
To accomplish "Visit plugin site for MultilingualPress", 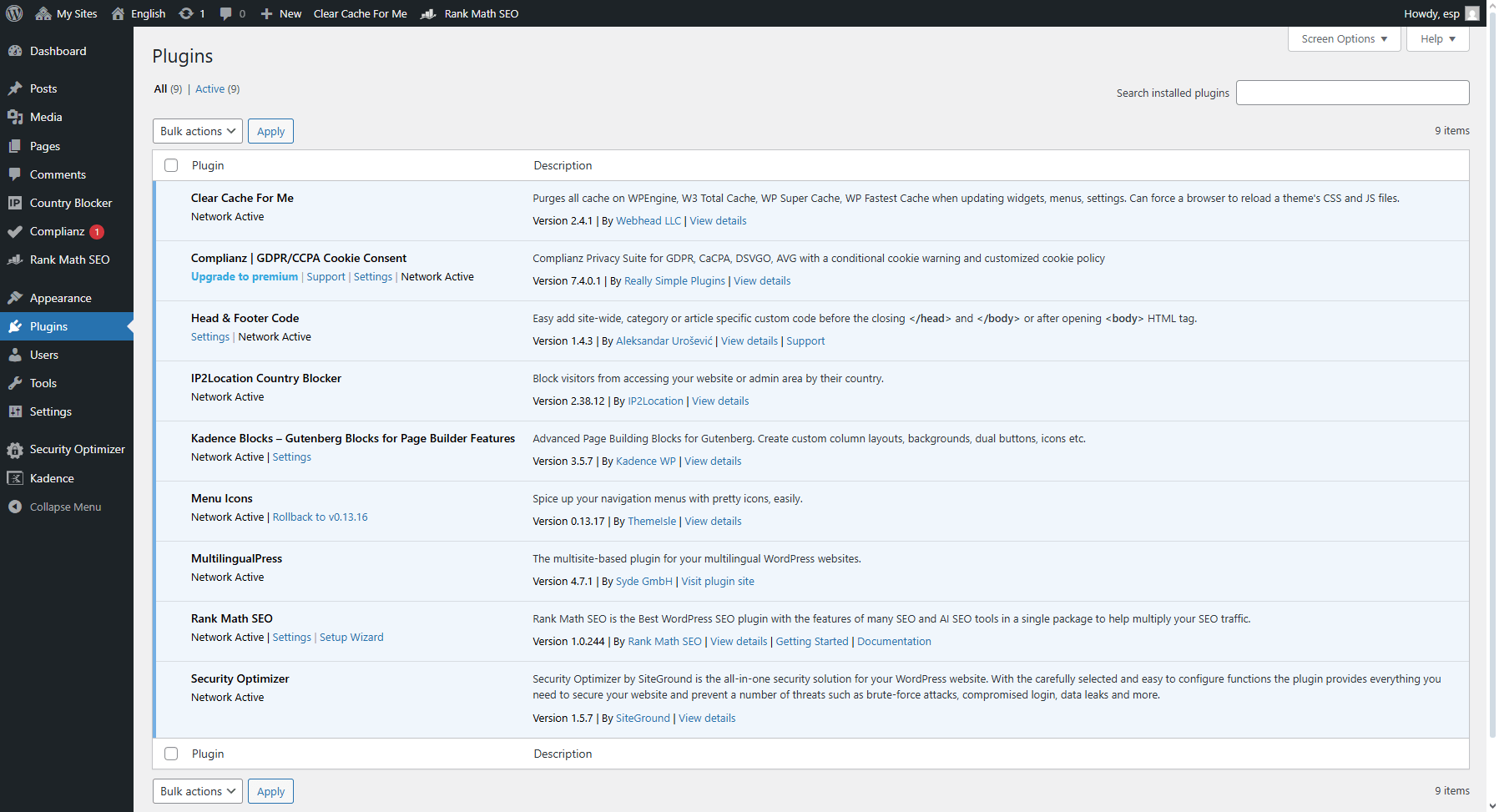I will point(718,582).
